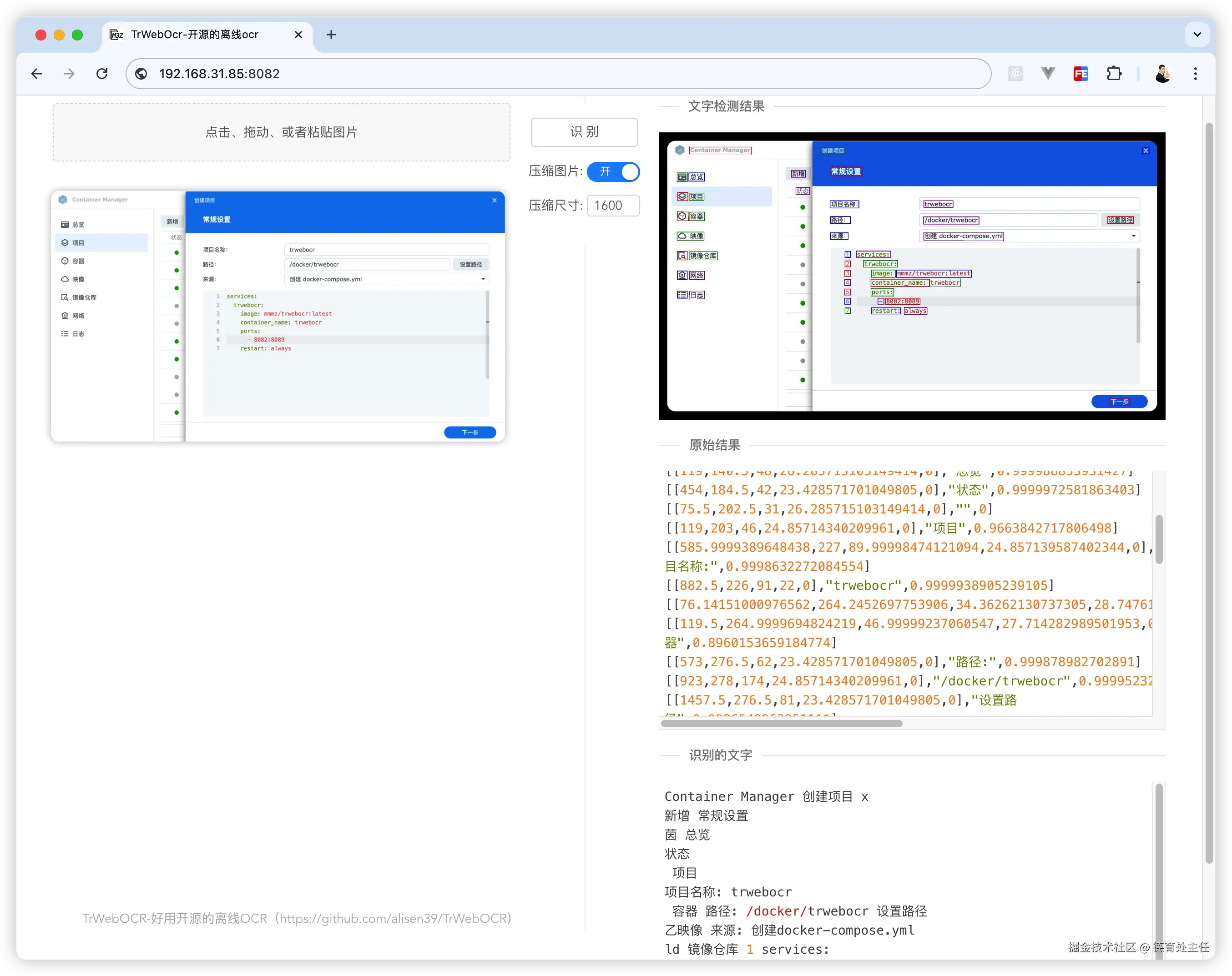Turn off the 压缩图片 switch
Viewport: 1232px width, 976px height.
[613, 172]
